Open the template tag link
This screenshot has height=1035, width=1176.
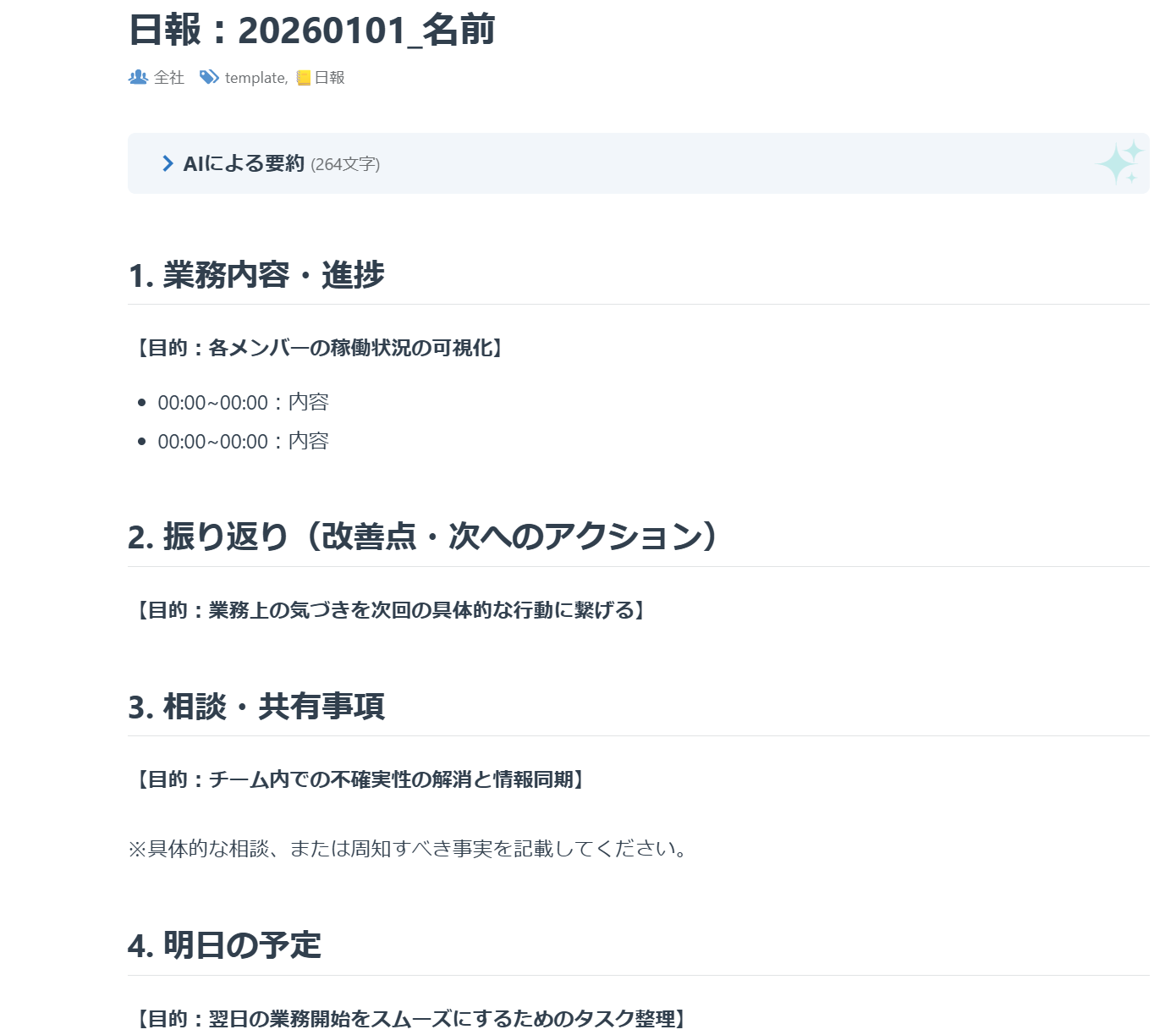(x=256, y=78)
